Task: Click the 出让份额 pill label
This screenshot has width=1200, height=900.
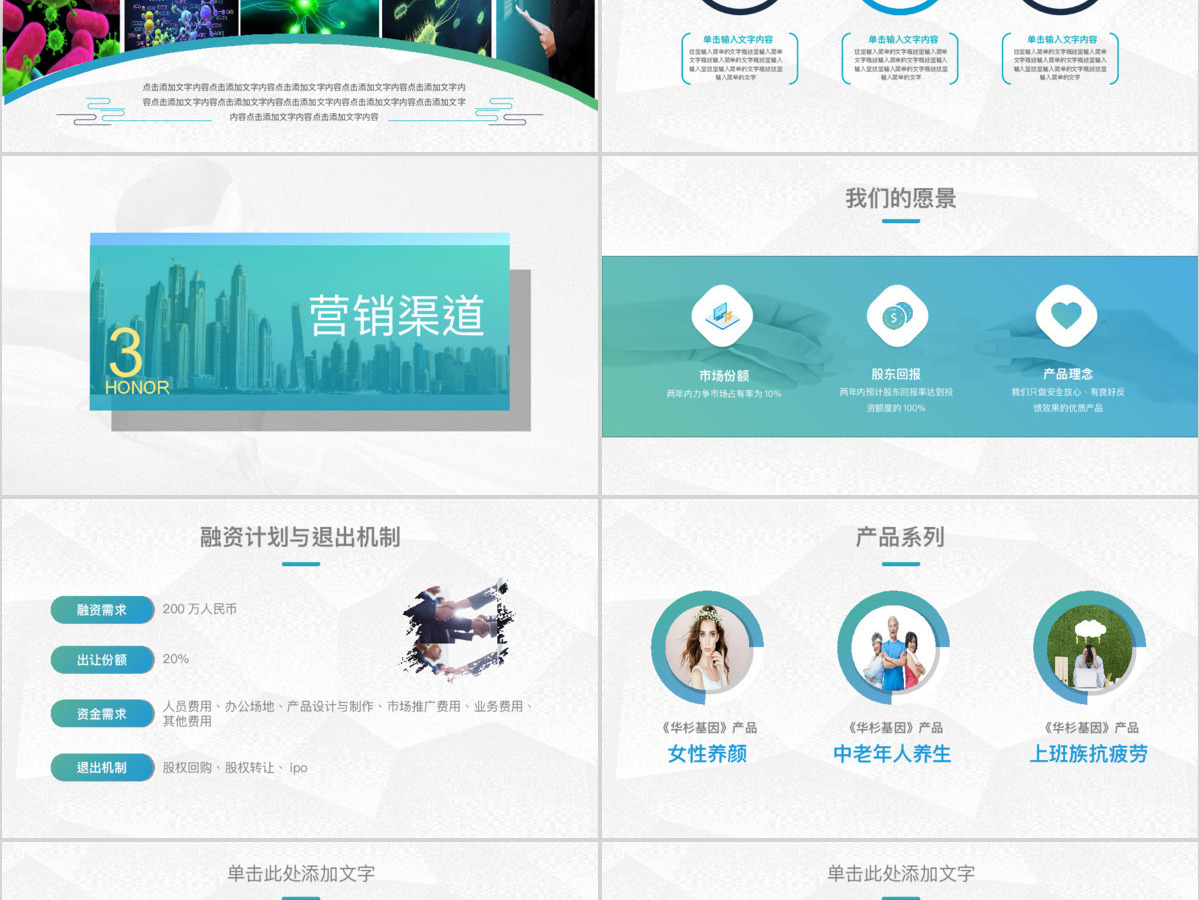Action: [x=102, y=660]
